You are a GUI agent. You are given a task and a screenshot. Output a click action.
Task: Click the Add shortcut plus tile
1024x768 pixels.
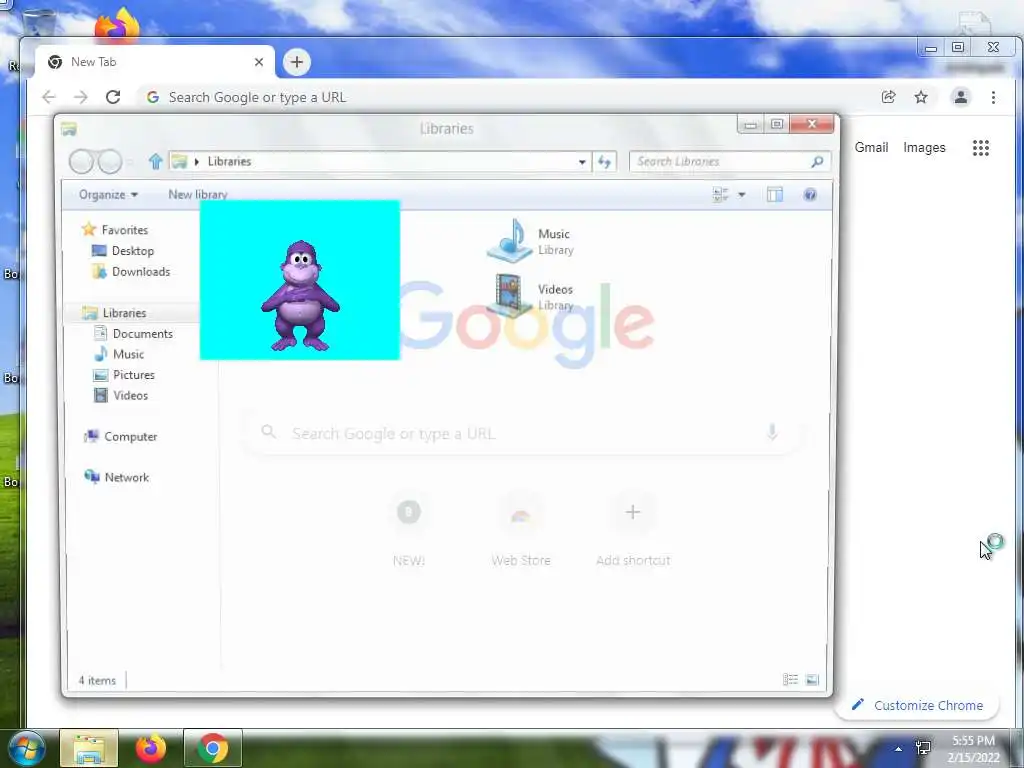pyautogui.click(x=632, y=529)
